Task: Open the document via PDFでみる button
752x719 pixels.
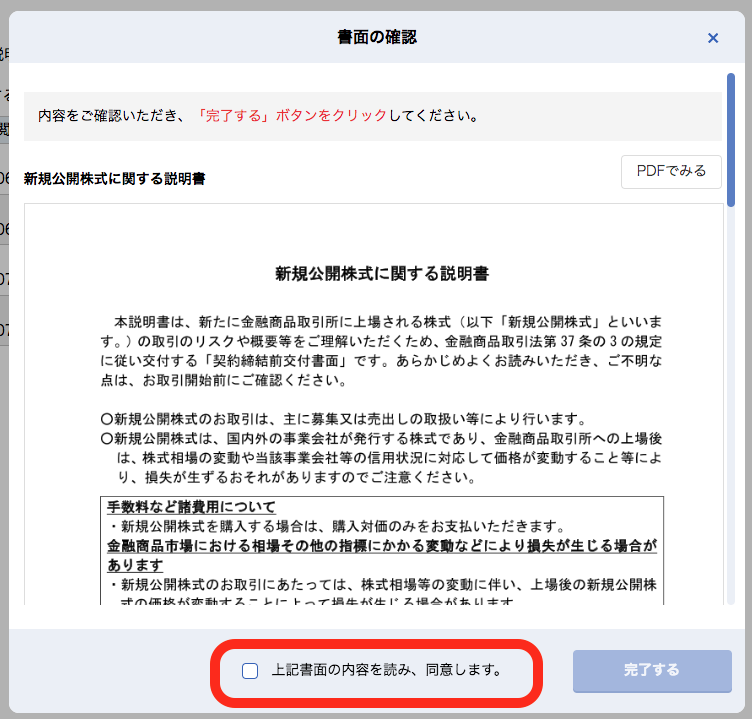Action: (671, 171)
